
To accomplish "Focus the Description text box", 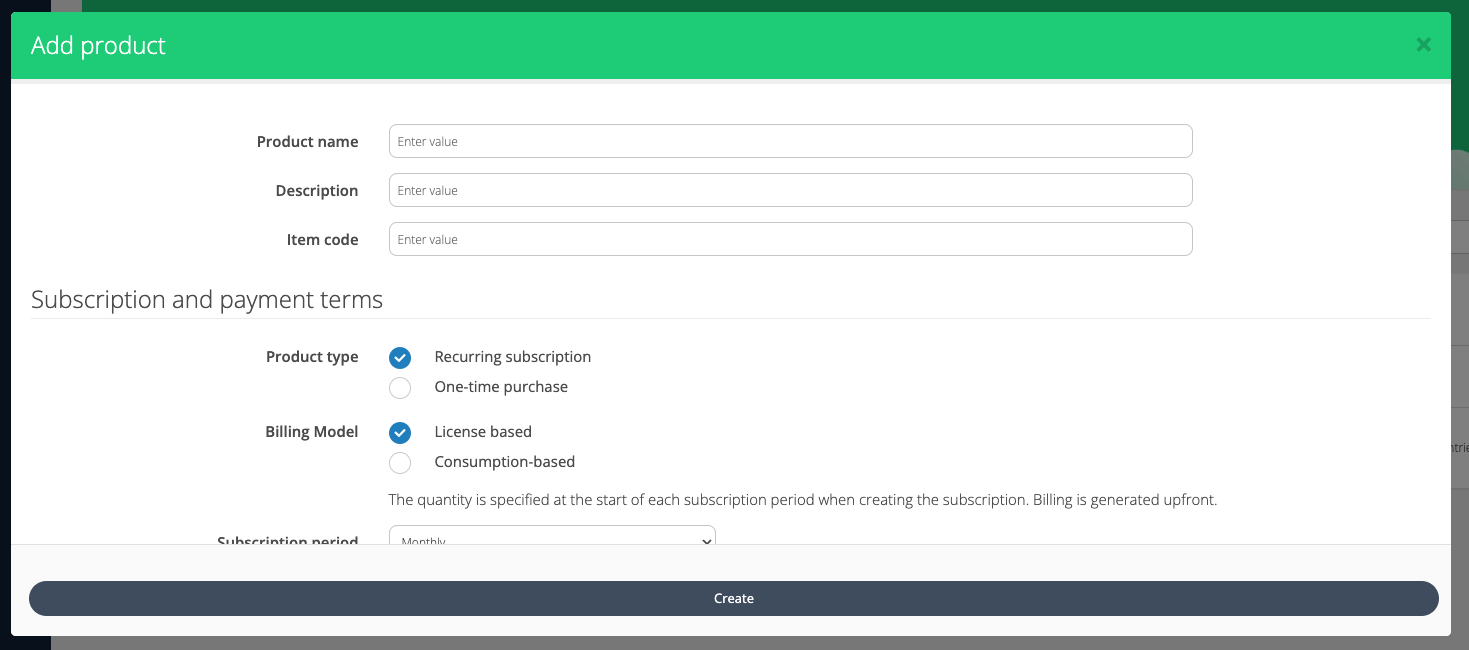I will [790, 190].
